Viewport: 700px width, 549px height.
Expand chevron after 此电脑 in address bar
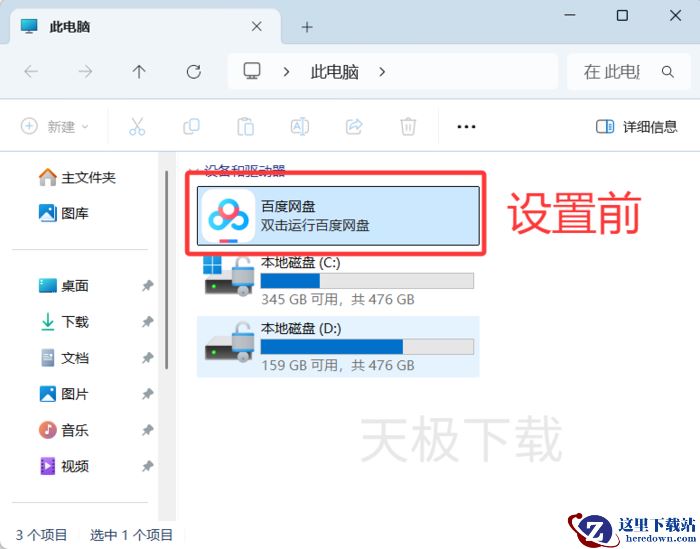(x=382, y=72)
